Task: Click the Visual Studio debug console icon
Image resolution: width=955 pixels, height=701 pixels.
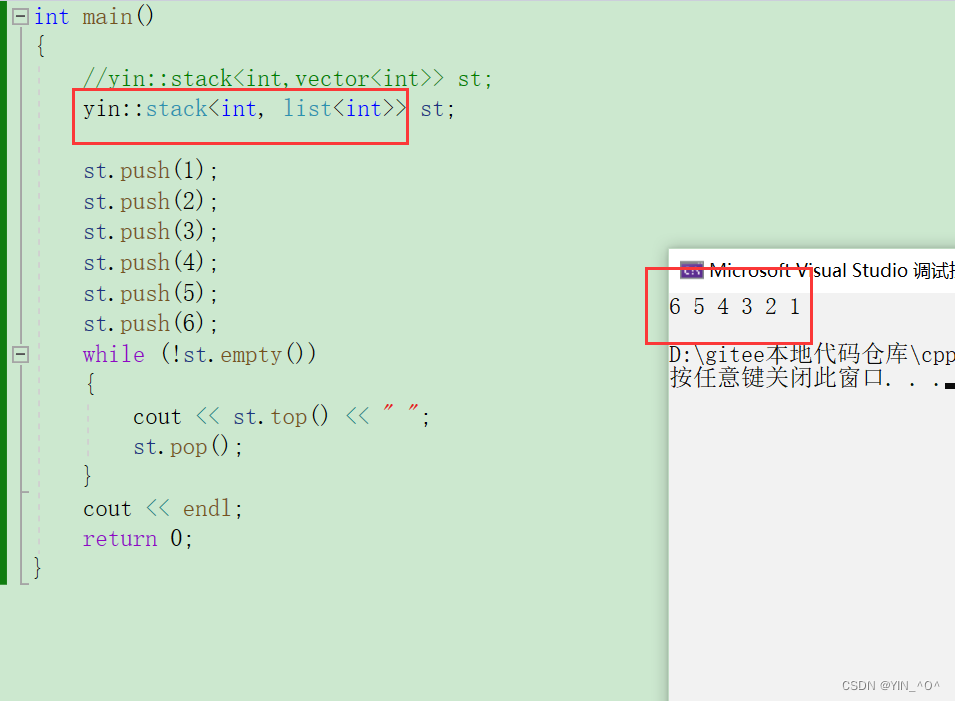Action: pos(691,270)
